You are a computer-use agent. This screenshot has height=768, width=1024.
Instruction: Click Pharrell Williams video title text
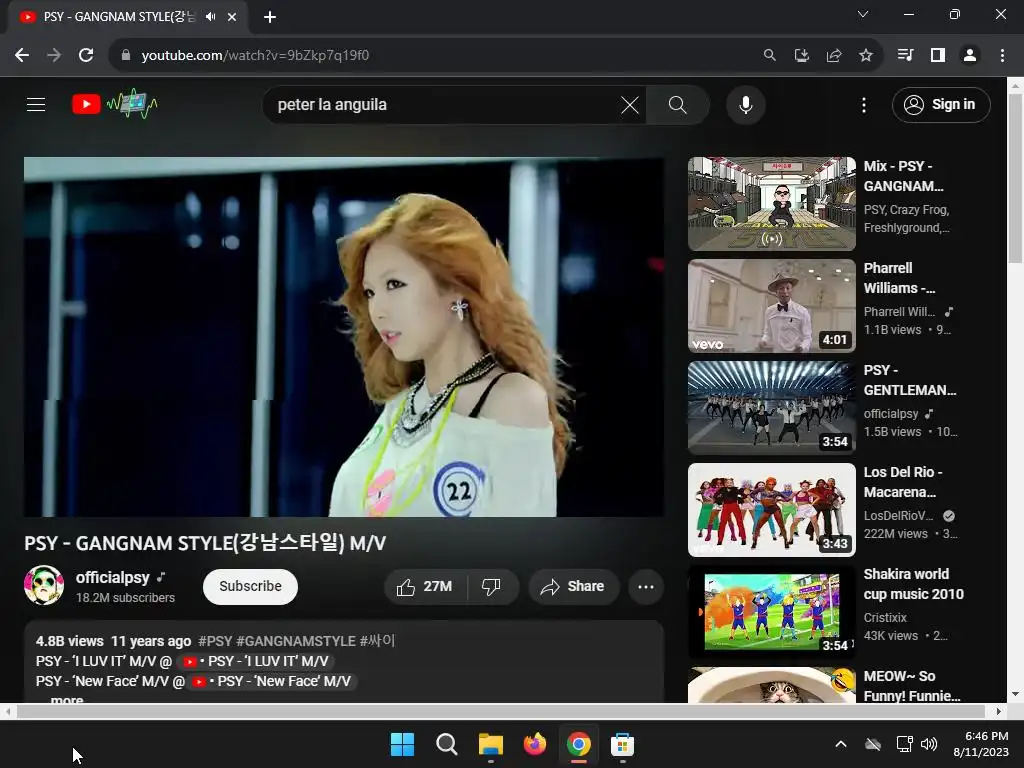(x=899, y=278)
